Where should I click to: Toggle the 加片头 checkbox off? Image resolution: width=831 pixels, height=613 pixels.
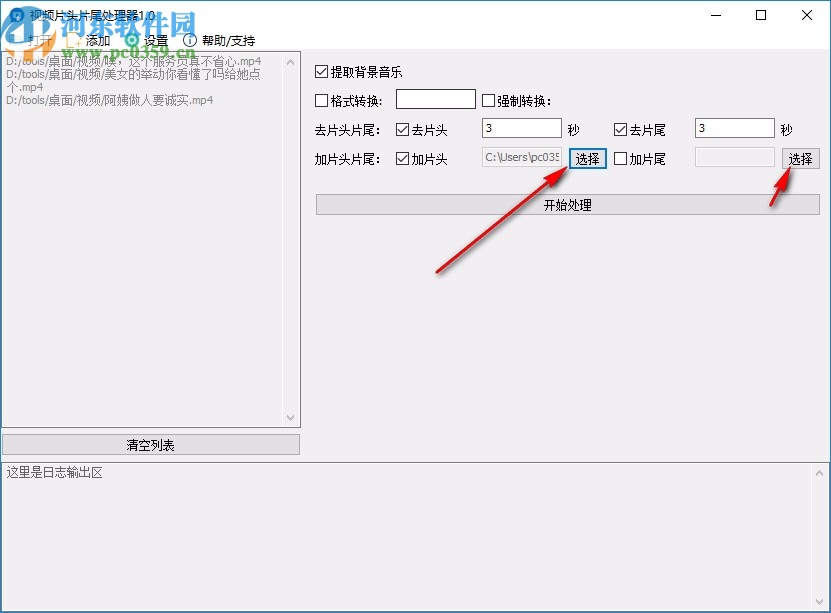pos(403,158)
